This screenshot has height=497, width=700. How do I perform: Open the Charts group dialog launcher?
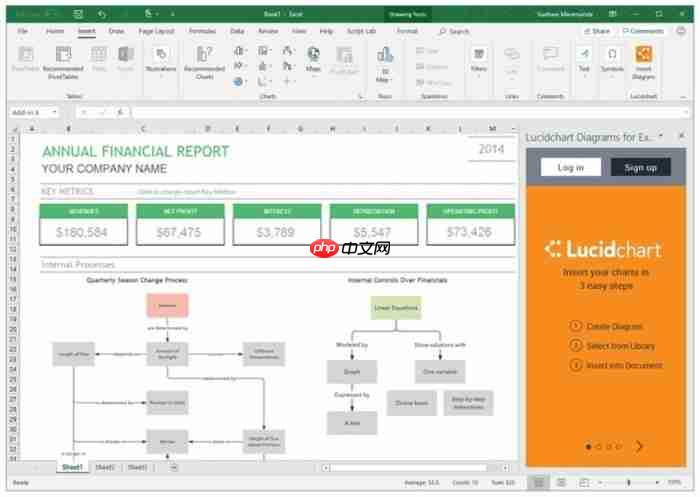tap(360, 96)
